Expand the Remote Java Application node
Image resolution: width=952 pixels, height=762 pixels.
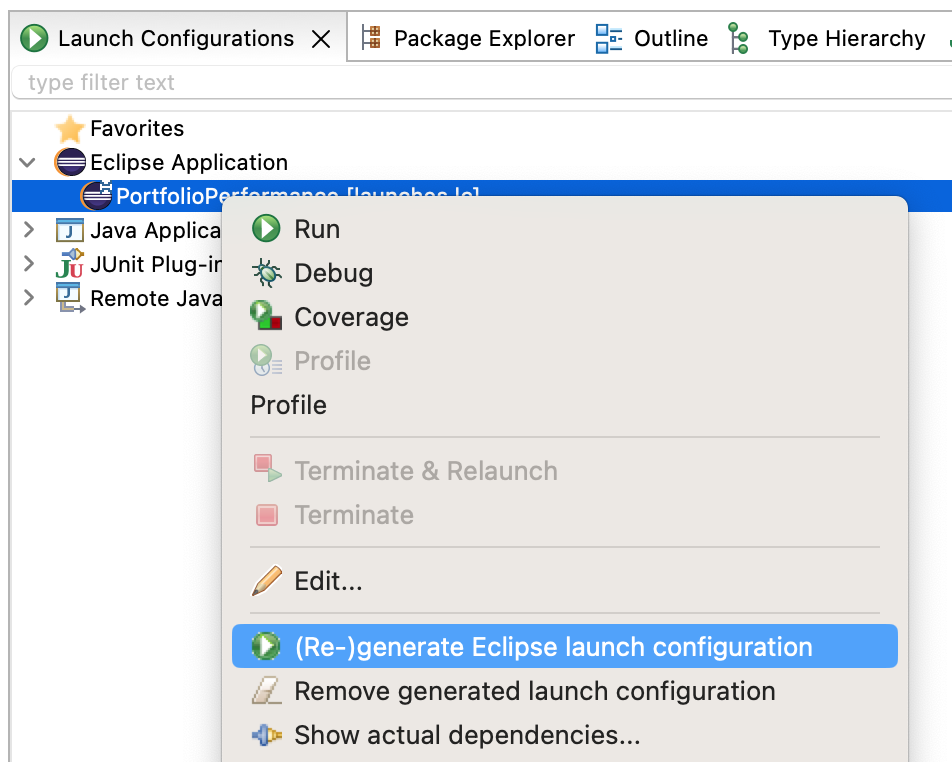(28, 298)
